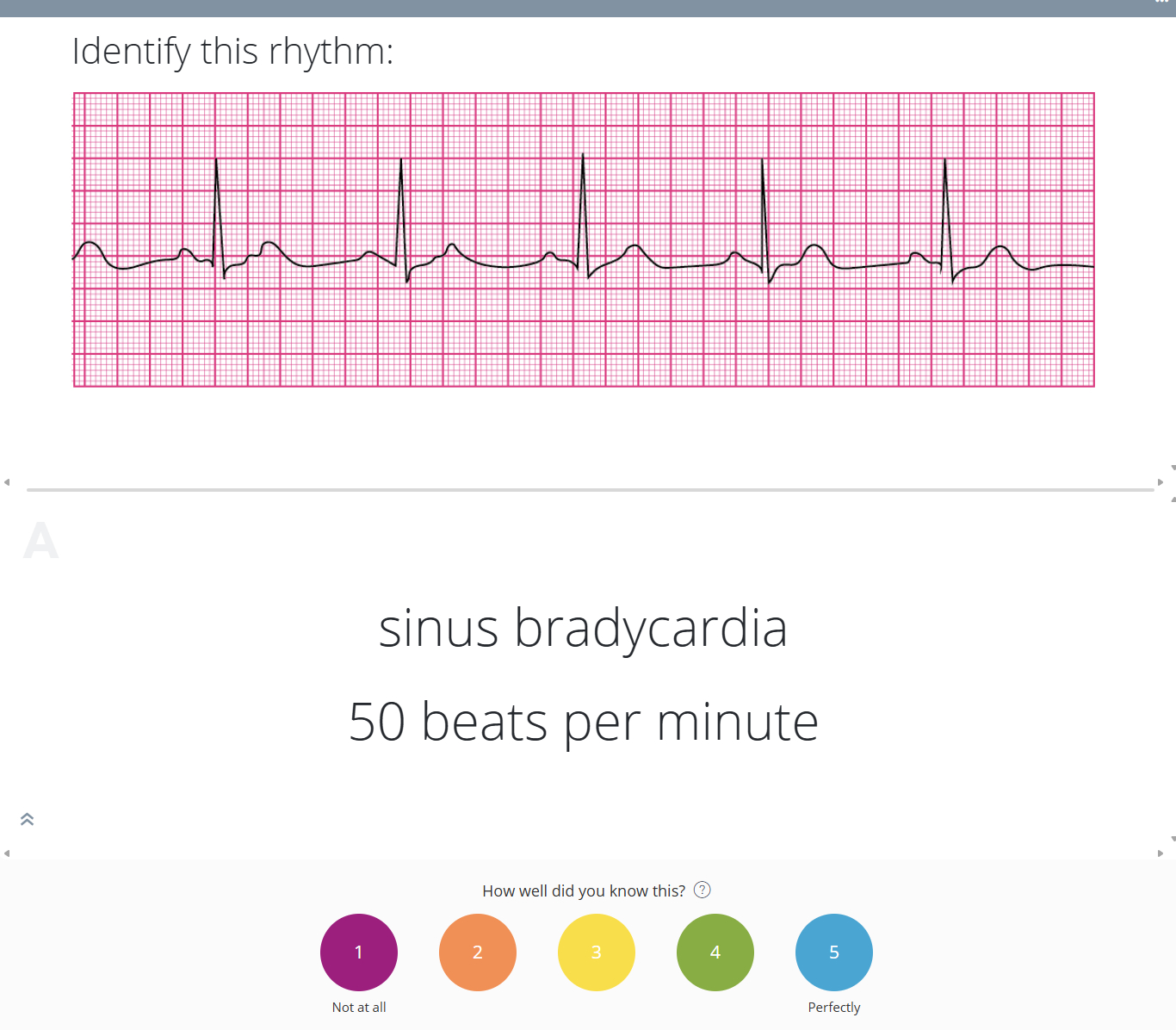Select the orange 2 rating circle

coord(478,952)
